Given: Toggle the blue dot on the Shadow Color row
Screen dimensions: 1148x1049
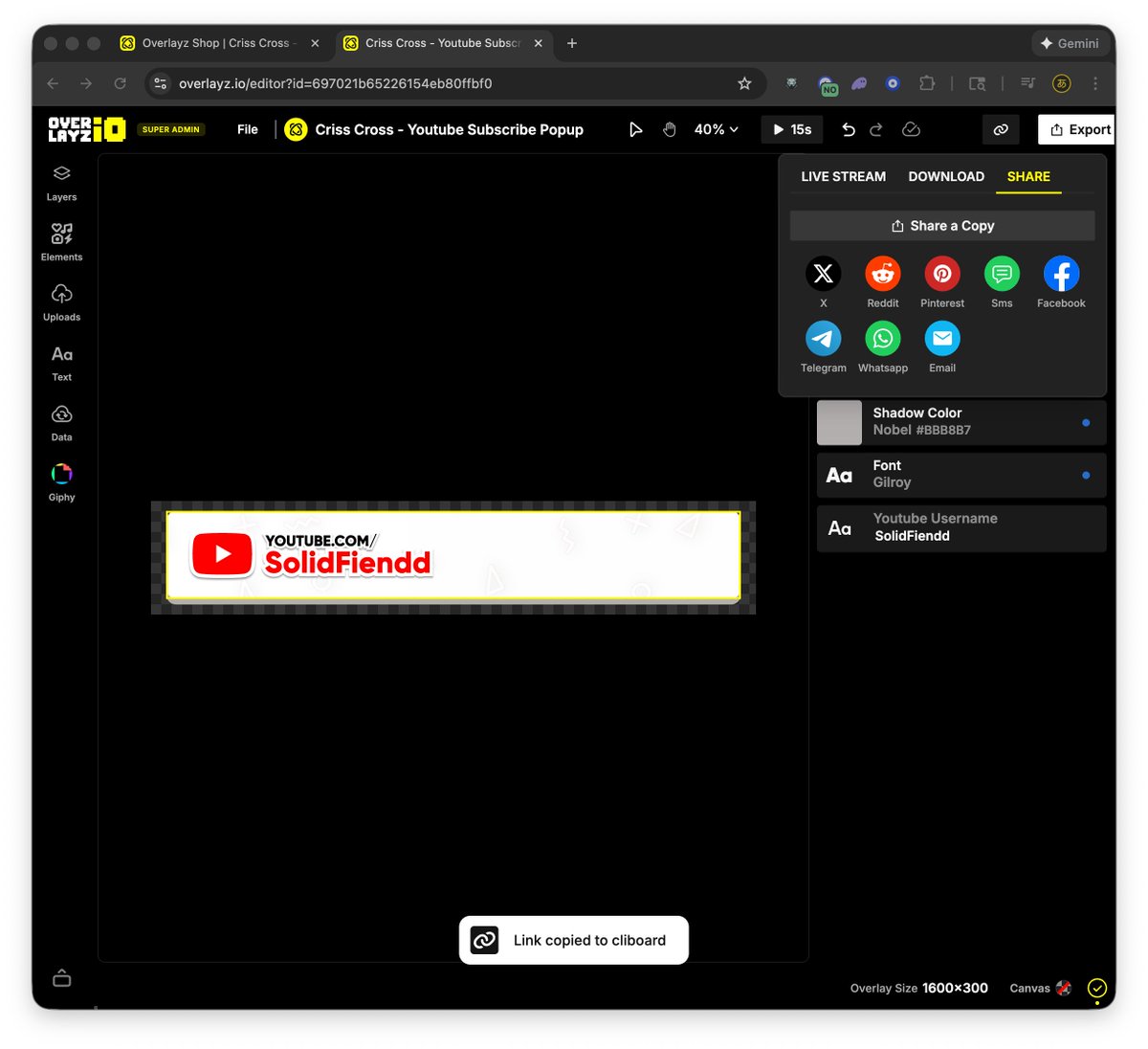Looking at the screenshot, I should click(x=1086, y=422).
